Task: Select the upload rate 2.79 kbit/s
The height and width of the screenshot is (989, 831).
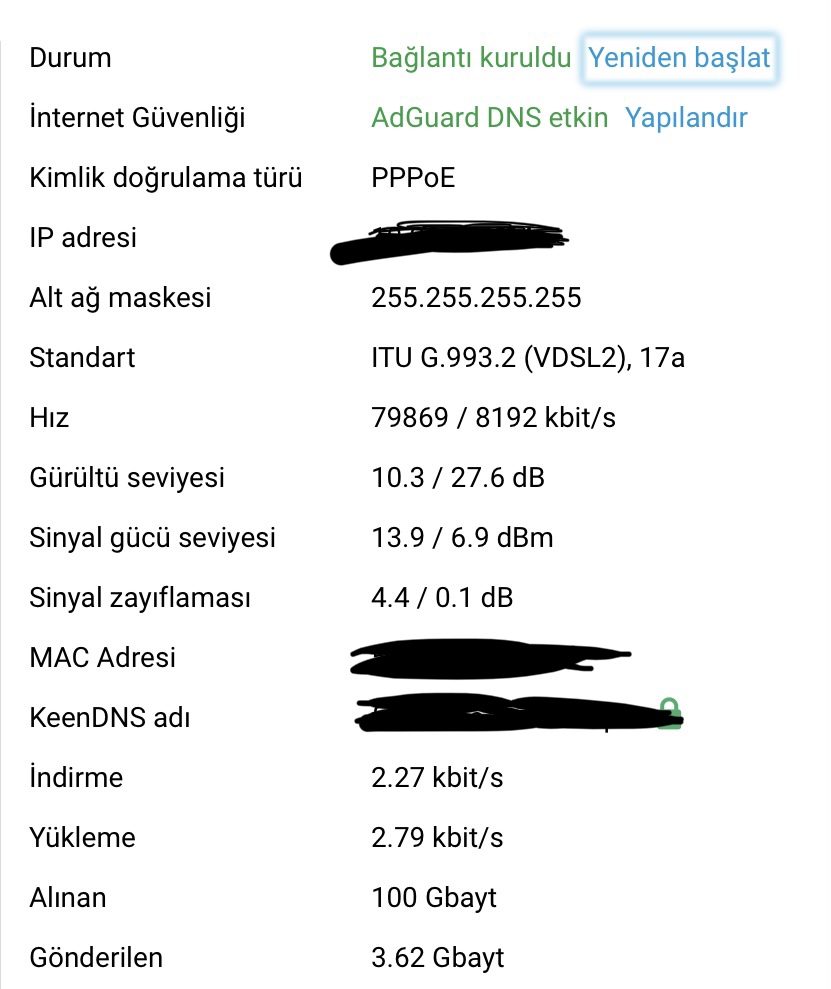Action: tap(437, 837)
